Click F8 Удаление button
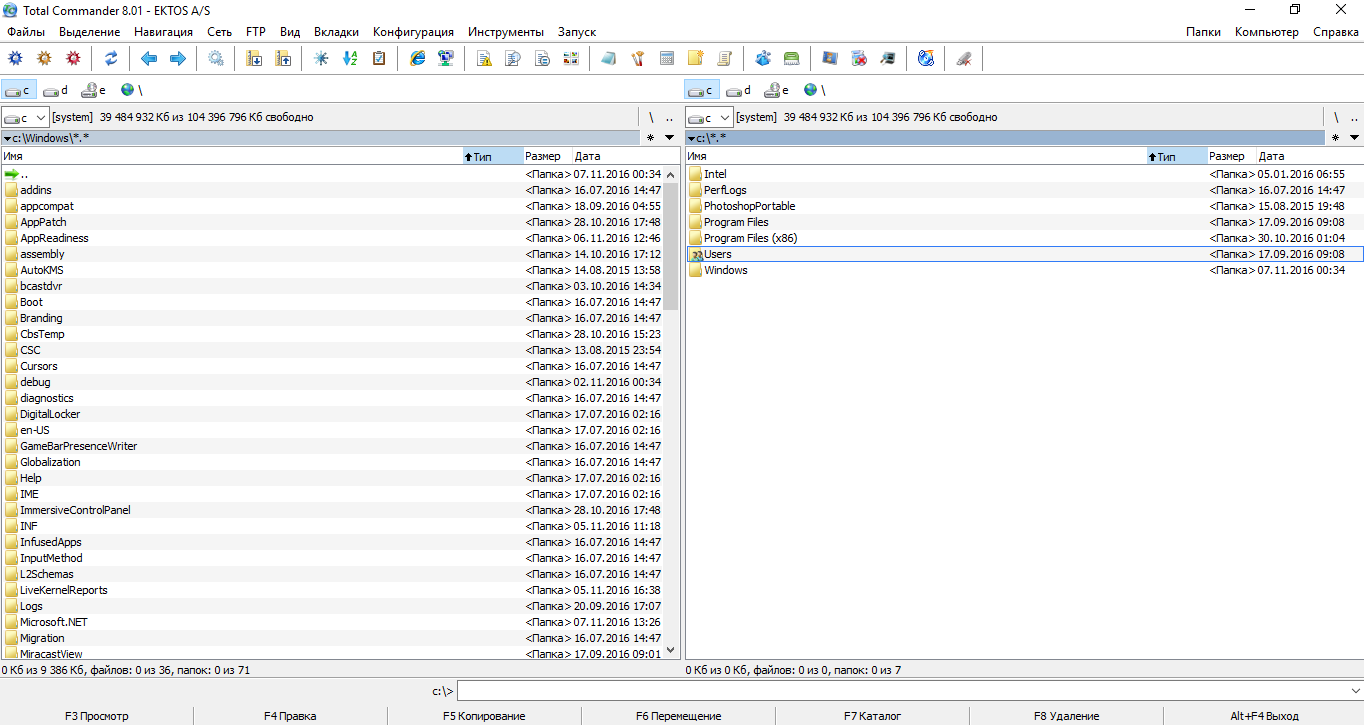The height and width of the screenshot is (725, 1364). pyautogui.click(x=1066, y=716)
